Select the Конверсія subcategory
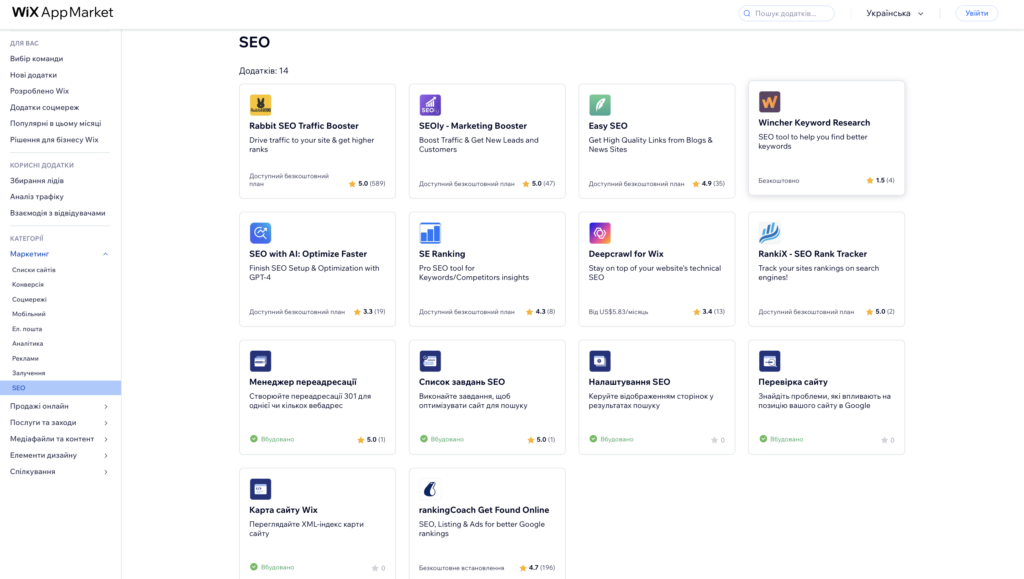This screenshot has height=579, width=1024. click(28, 284)
